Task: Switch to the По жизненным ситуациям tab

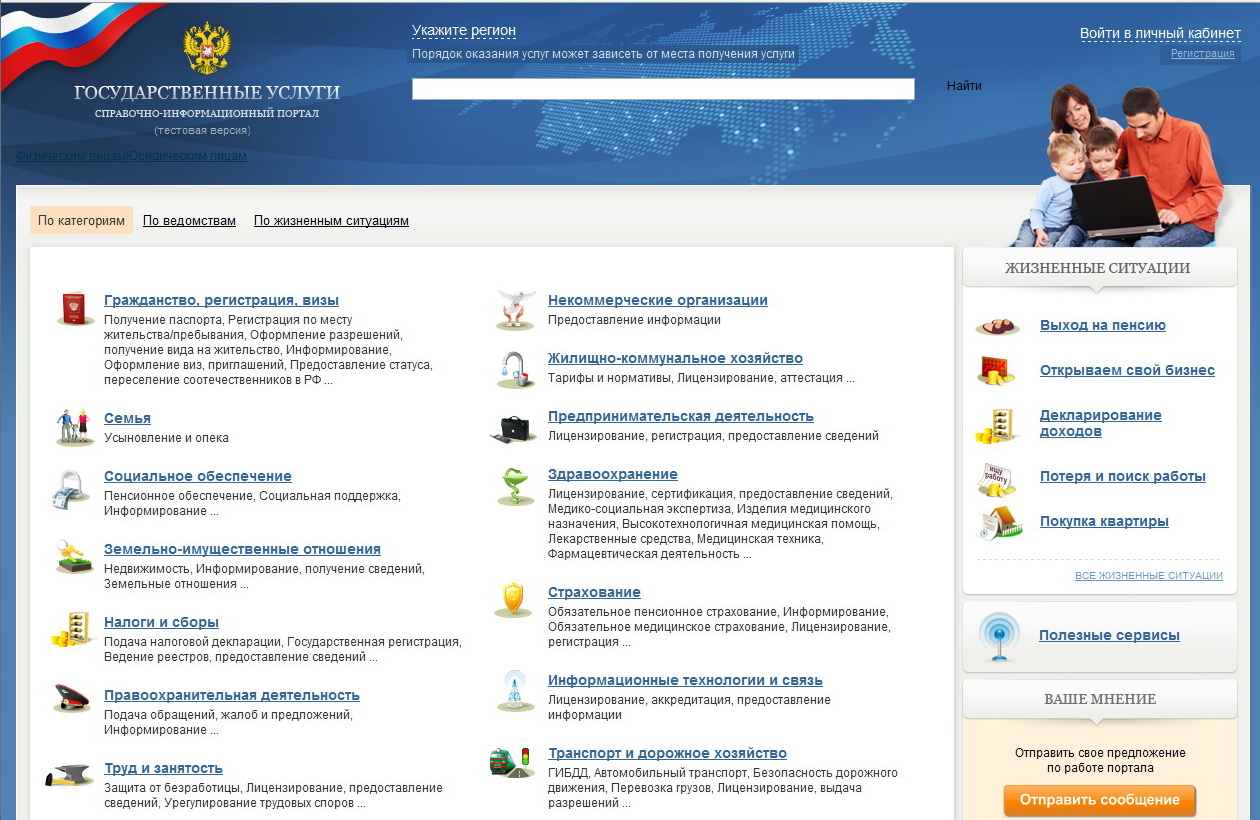Action: tap(331, 221)
